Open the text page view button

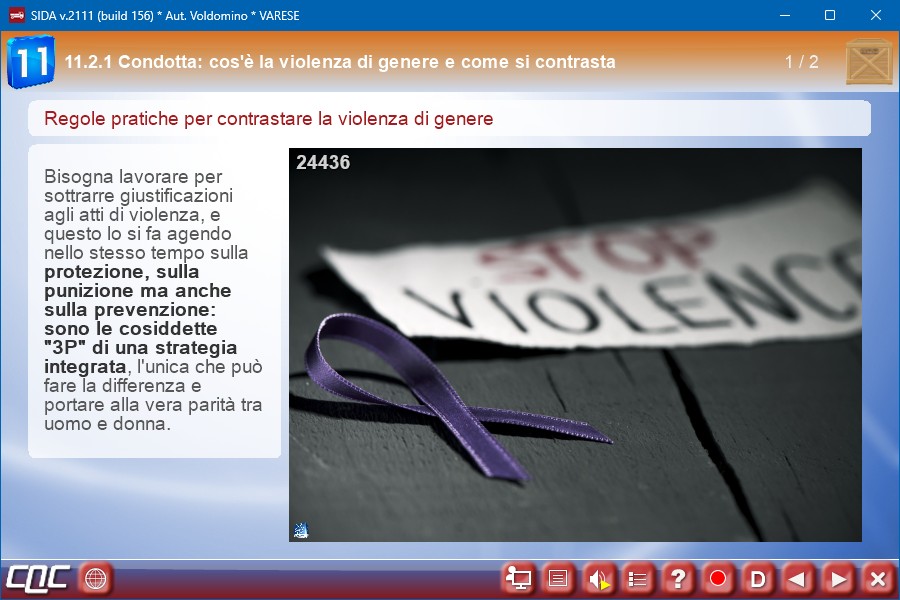coord(558,578)
